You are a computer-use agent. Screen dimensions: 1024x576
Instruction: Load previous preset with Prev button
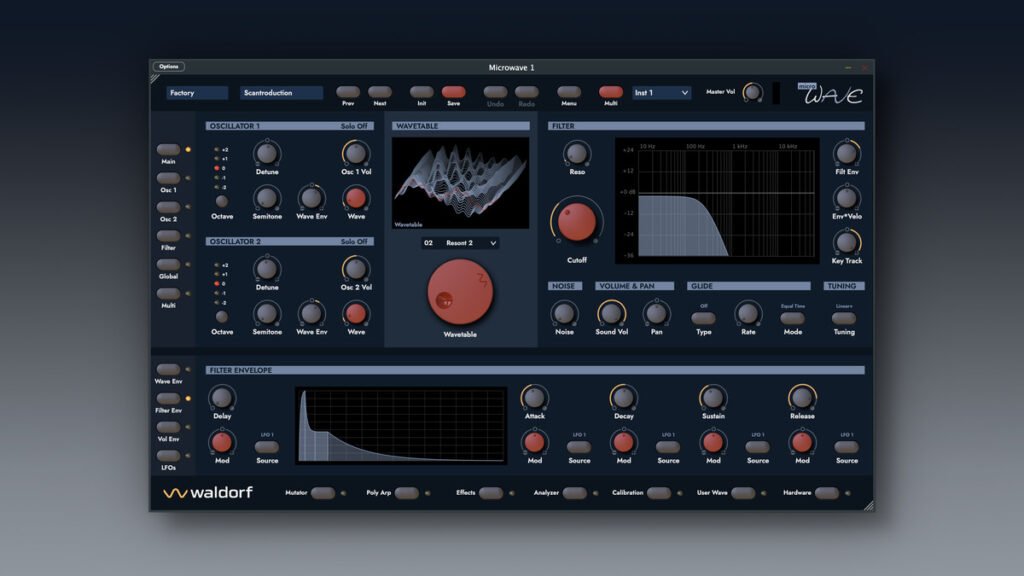click(348, 92)
